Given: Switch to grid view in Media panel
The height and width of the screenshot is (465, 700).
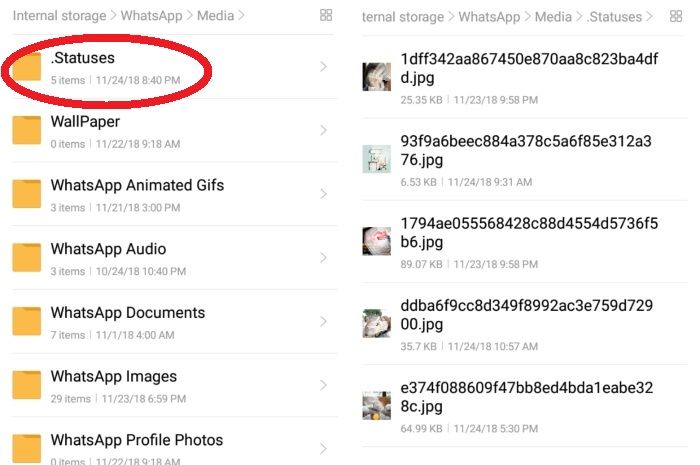Looking at the screenshot, I should coord(326,15).
